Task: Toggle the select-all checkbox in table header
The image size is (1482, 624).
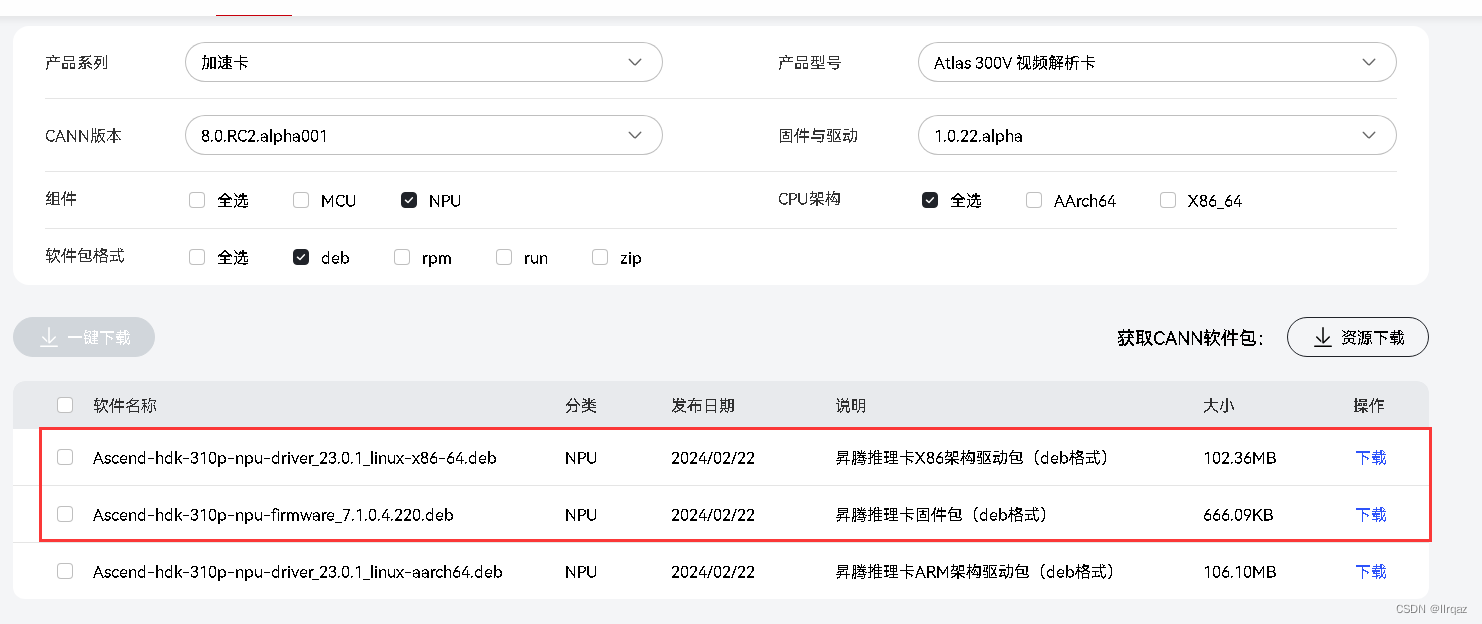Action: 65,405
